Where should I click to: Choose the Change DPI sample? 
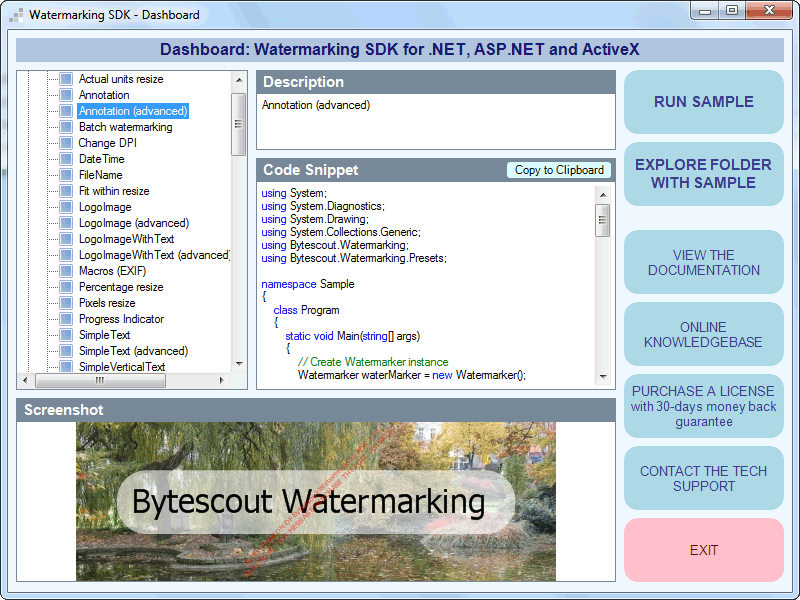pyautogui.click(x=108, y=143)
